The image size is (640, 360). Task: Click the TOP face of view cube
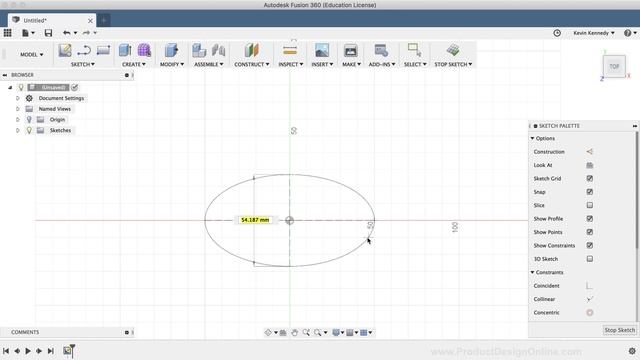(x=614, y=67)
